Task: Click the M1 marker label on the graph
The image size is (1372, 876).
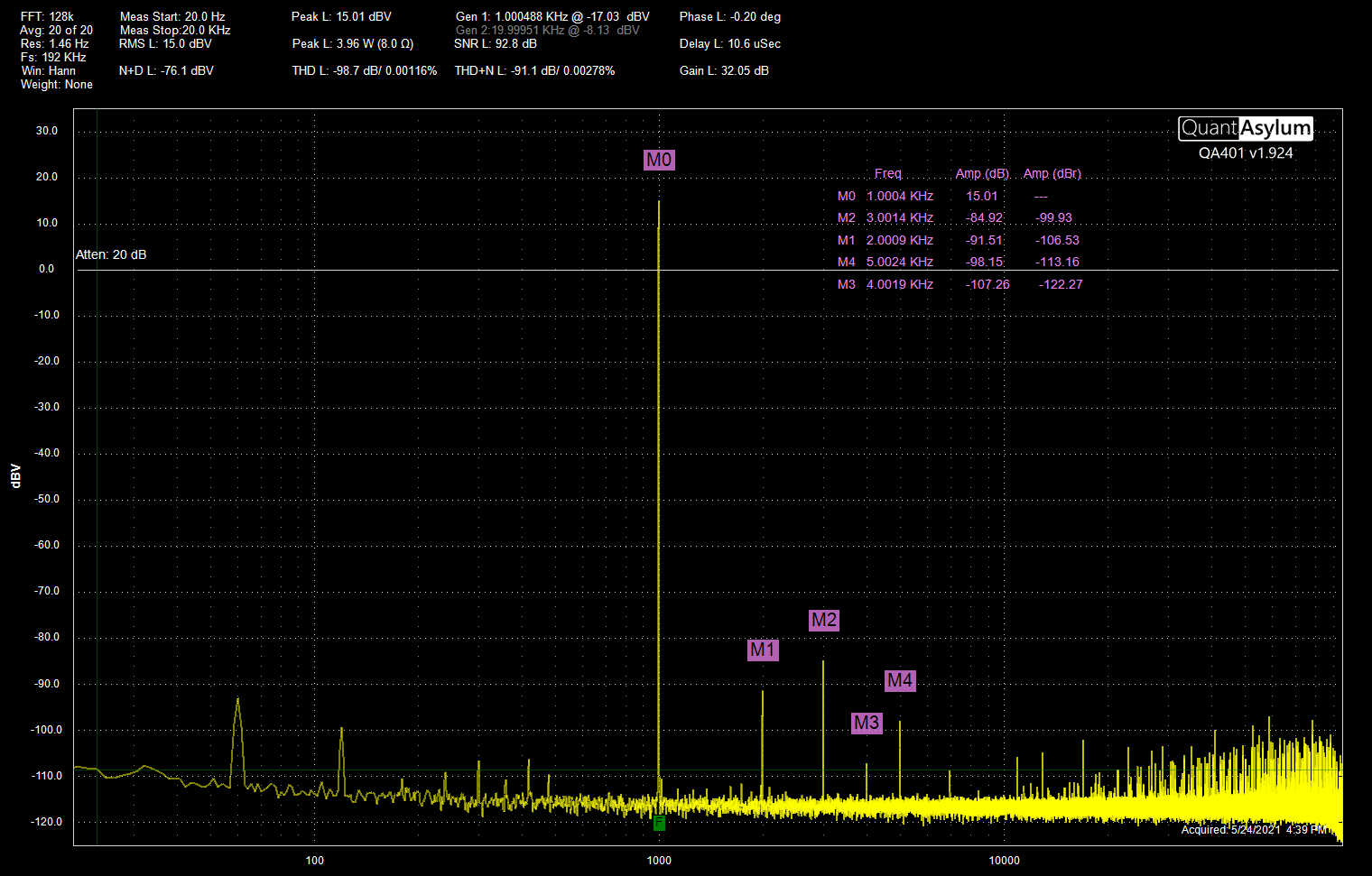Action: point(763,650)
